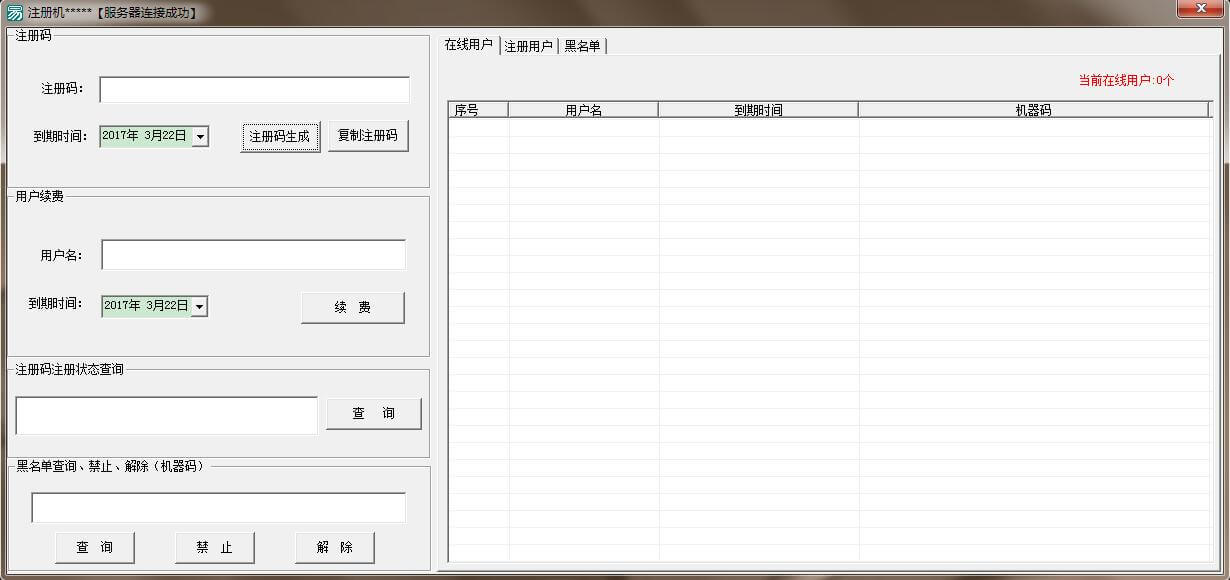Screen dimensions: 1230x580
Task: Switch to the 黑名单 tab
Action: 583,45
